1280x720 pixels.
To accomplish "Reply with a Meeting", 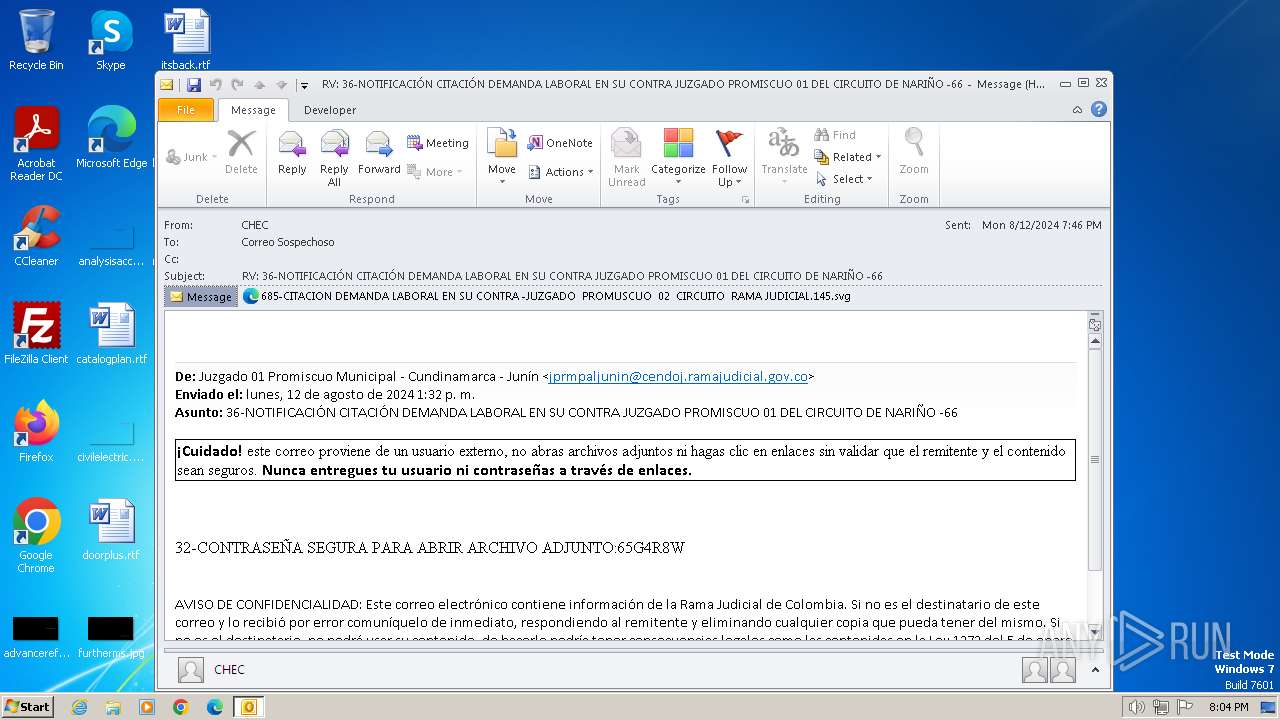I will click(x=437, y=143).
